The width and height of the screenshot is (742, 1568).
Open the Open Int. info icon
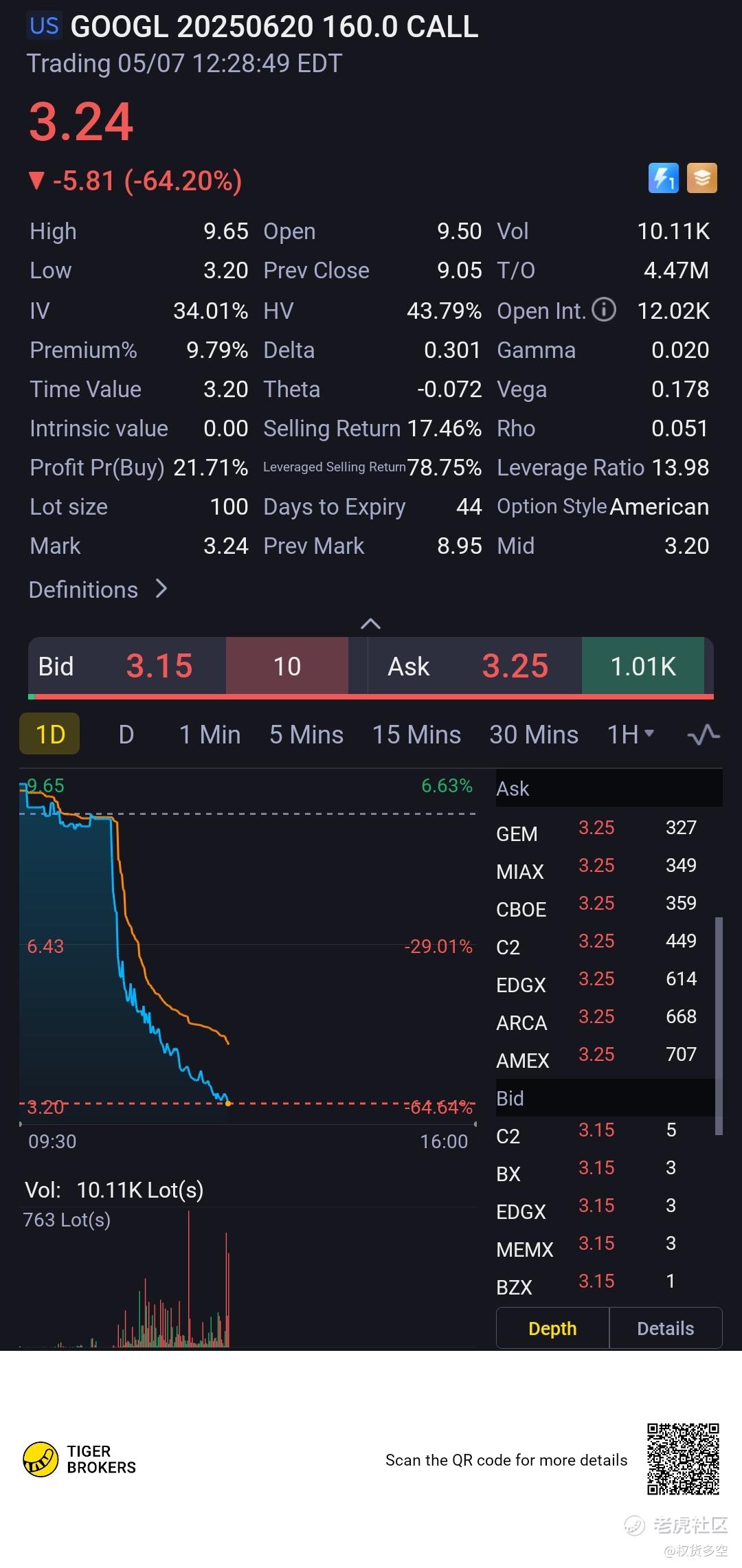coord(604,310)
